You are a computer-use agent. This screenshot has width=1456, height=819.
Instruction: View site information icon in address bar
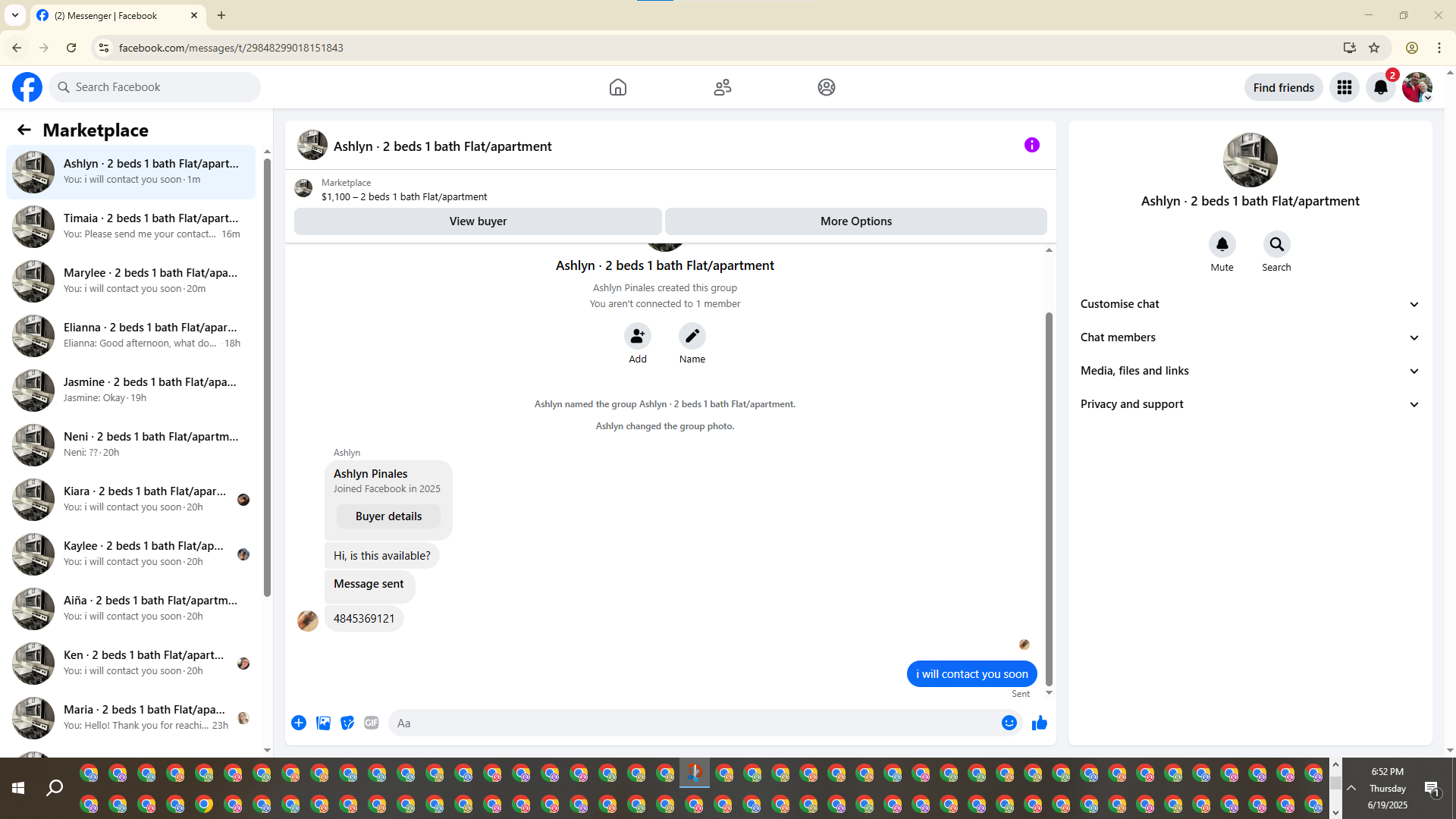[x=104, y=48]
